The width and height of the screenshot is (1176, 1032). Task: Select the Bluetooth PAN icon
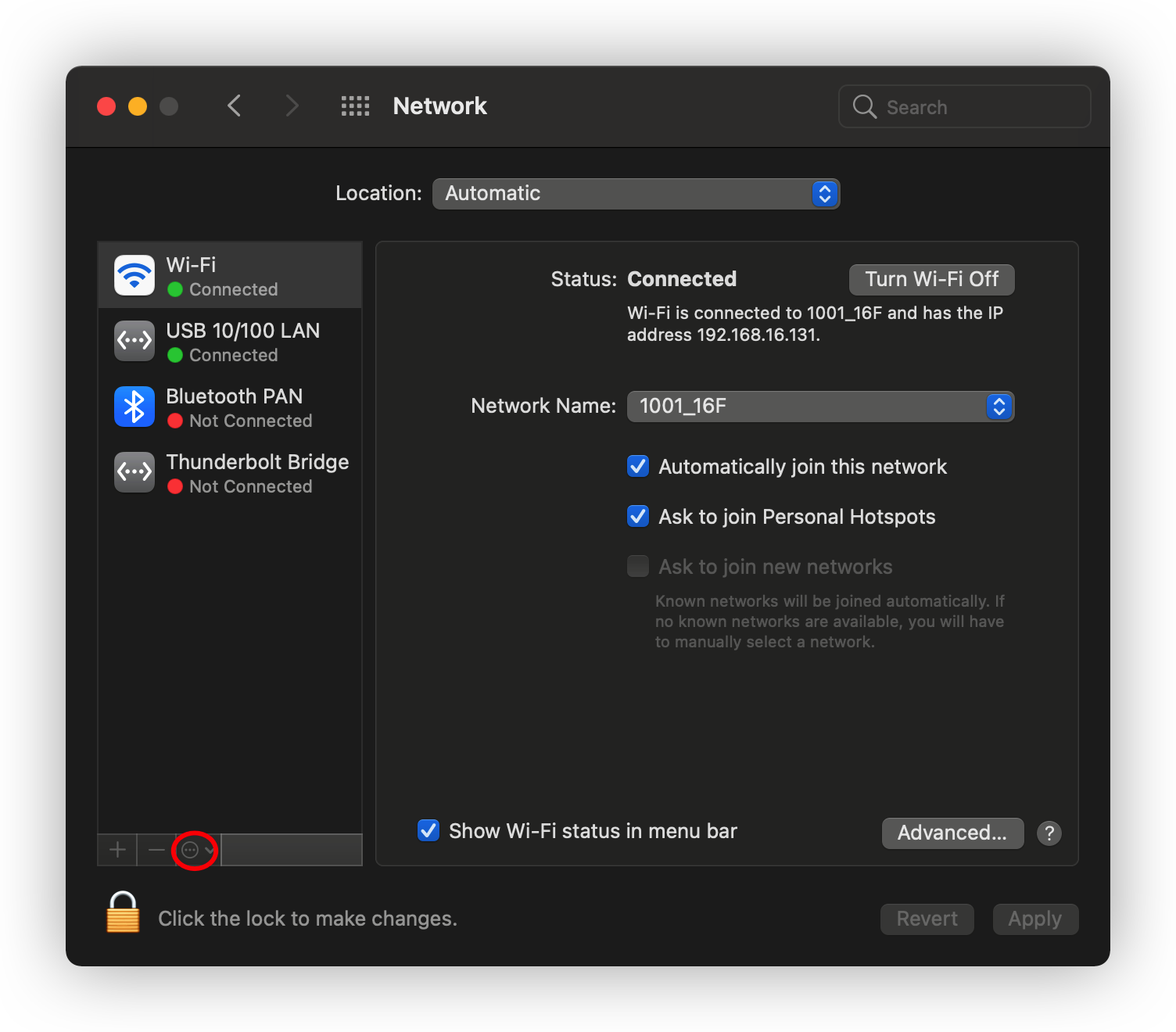click(x=134, y=407)
